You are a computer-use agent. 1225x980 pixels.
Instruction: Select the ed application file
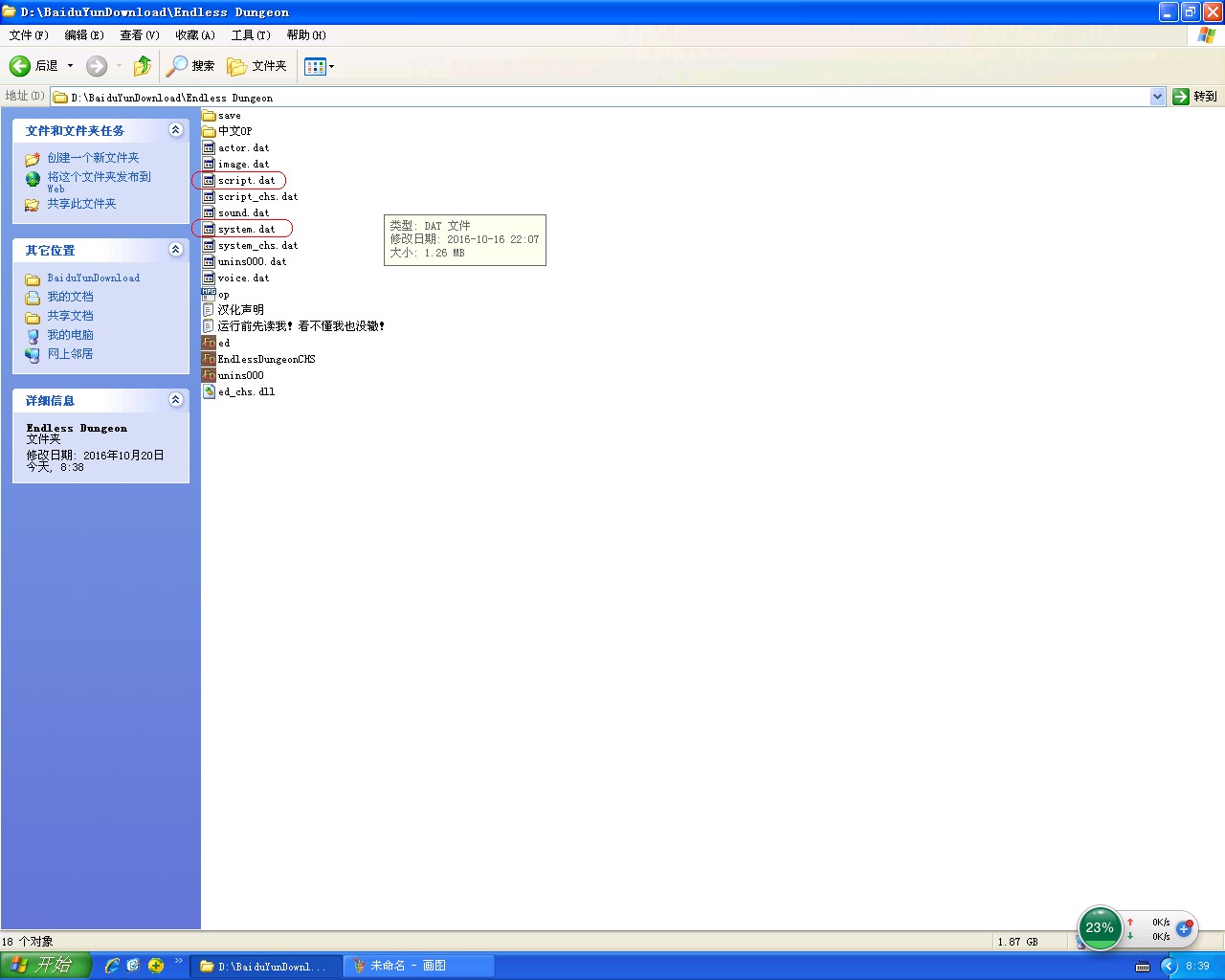coord(216,343)
